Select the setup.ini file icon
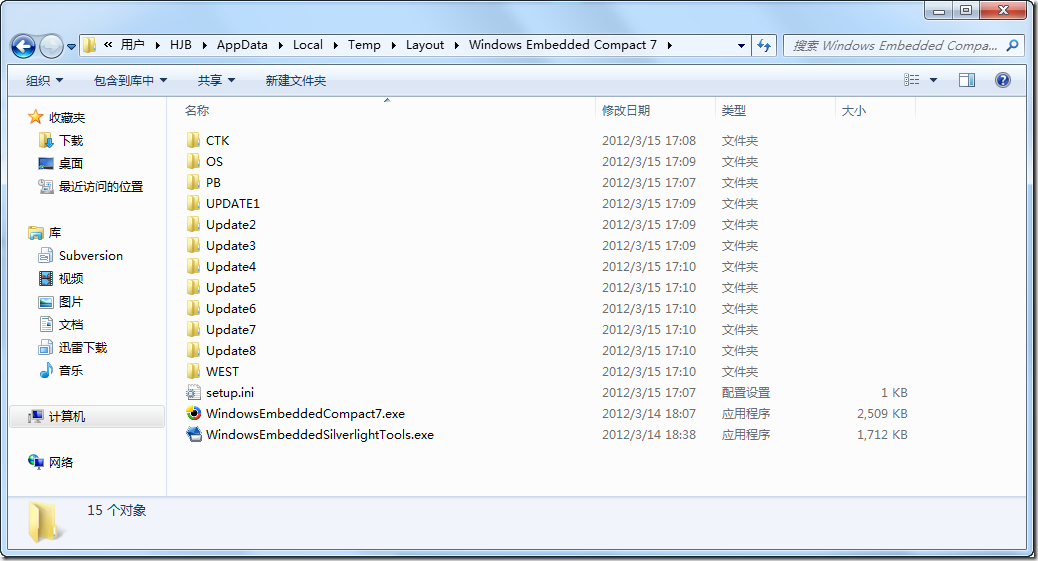The image size is (1038, 561). point(193,393)
